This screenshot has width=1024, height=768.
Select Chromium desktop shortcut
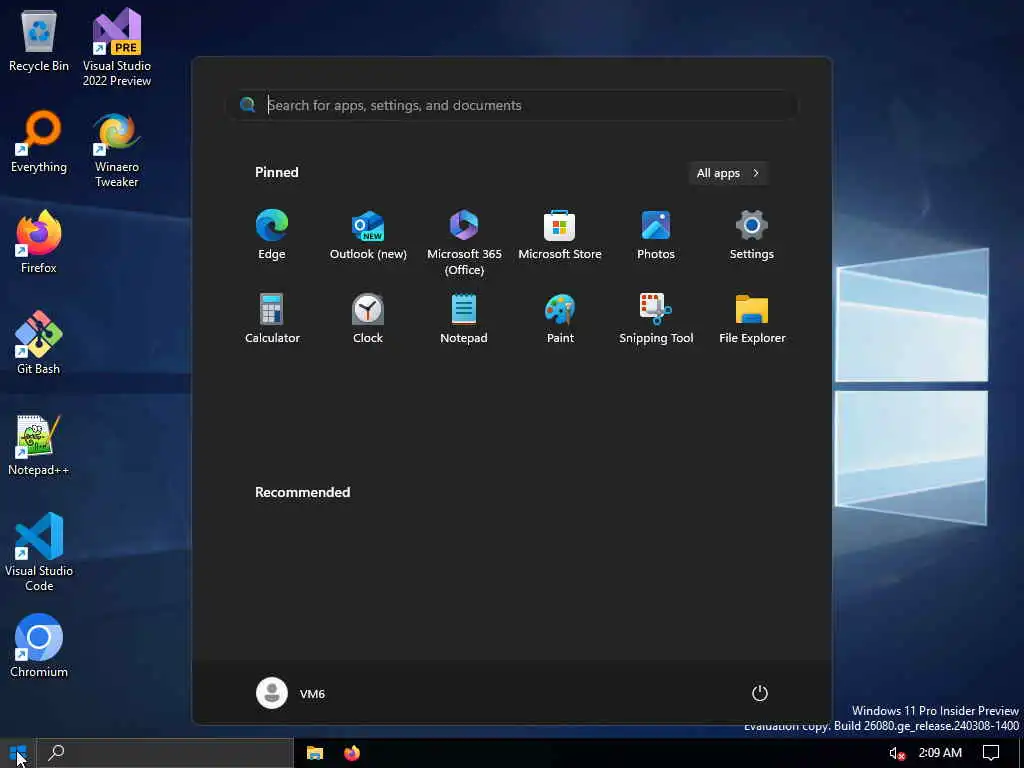coord(39,646)
